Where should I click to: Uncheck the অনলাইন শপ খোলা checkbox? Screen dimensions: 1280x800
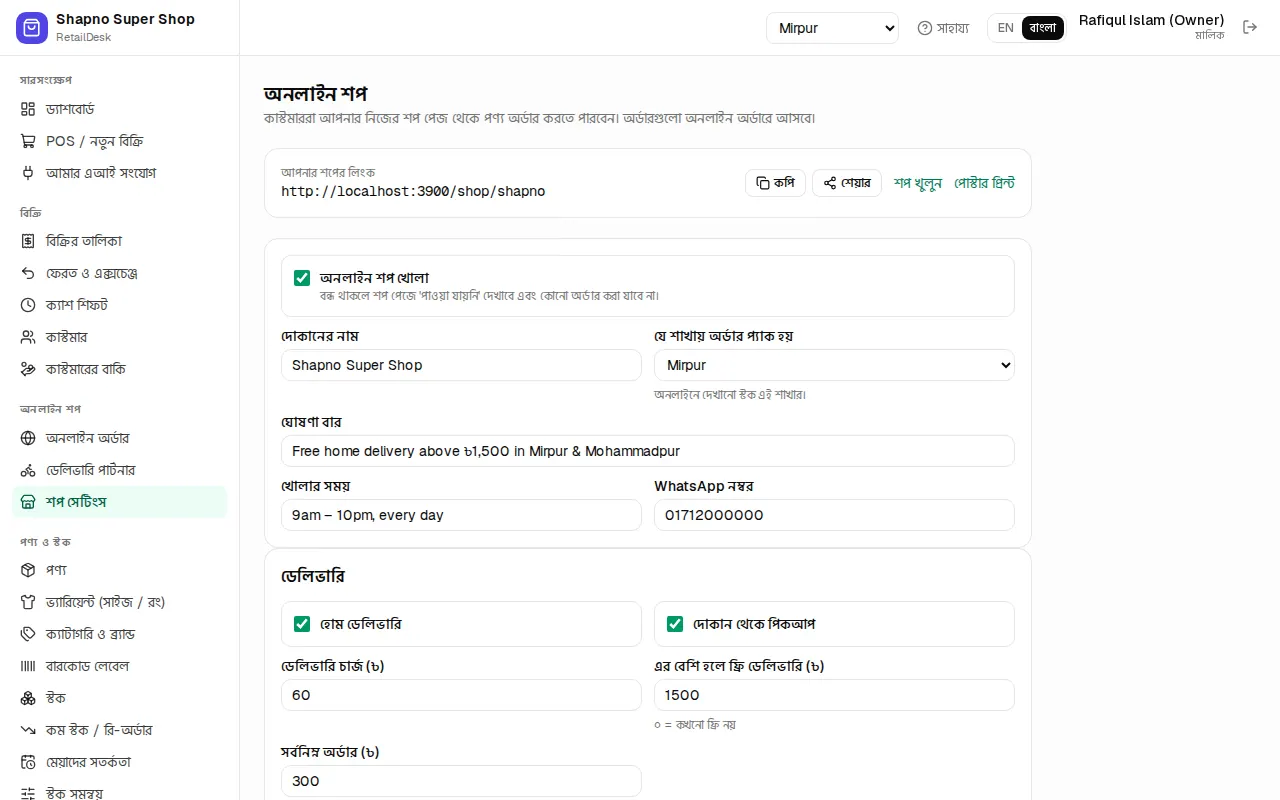click(302, 278)
